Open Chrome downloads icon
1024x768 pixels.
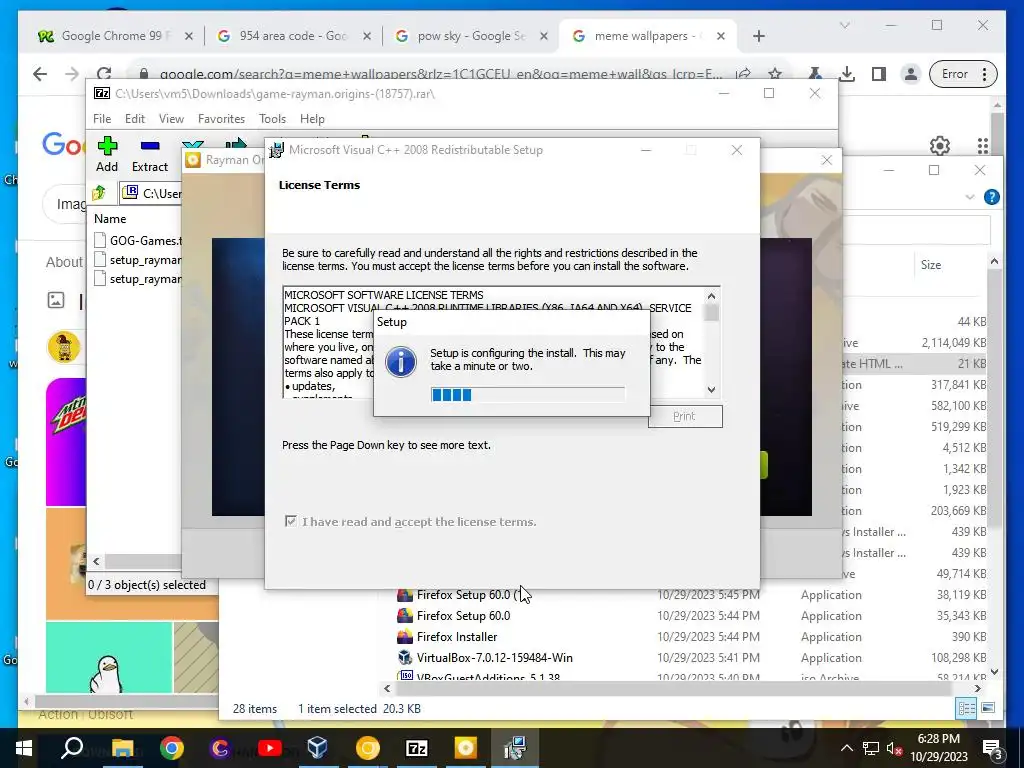[x=847, y=74]
